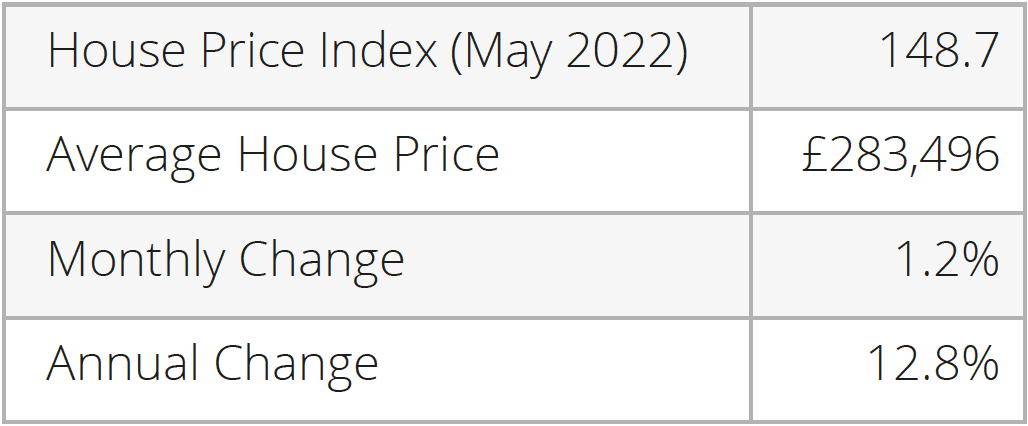Click the Monthly Change label
The image size is (1028, 426).
226,261
